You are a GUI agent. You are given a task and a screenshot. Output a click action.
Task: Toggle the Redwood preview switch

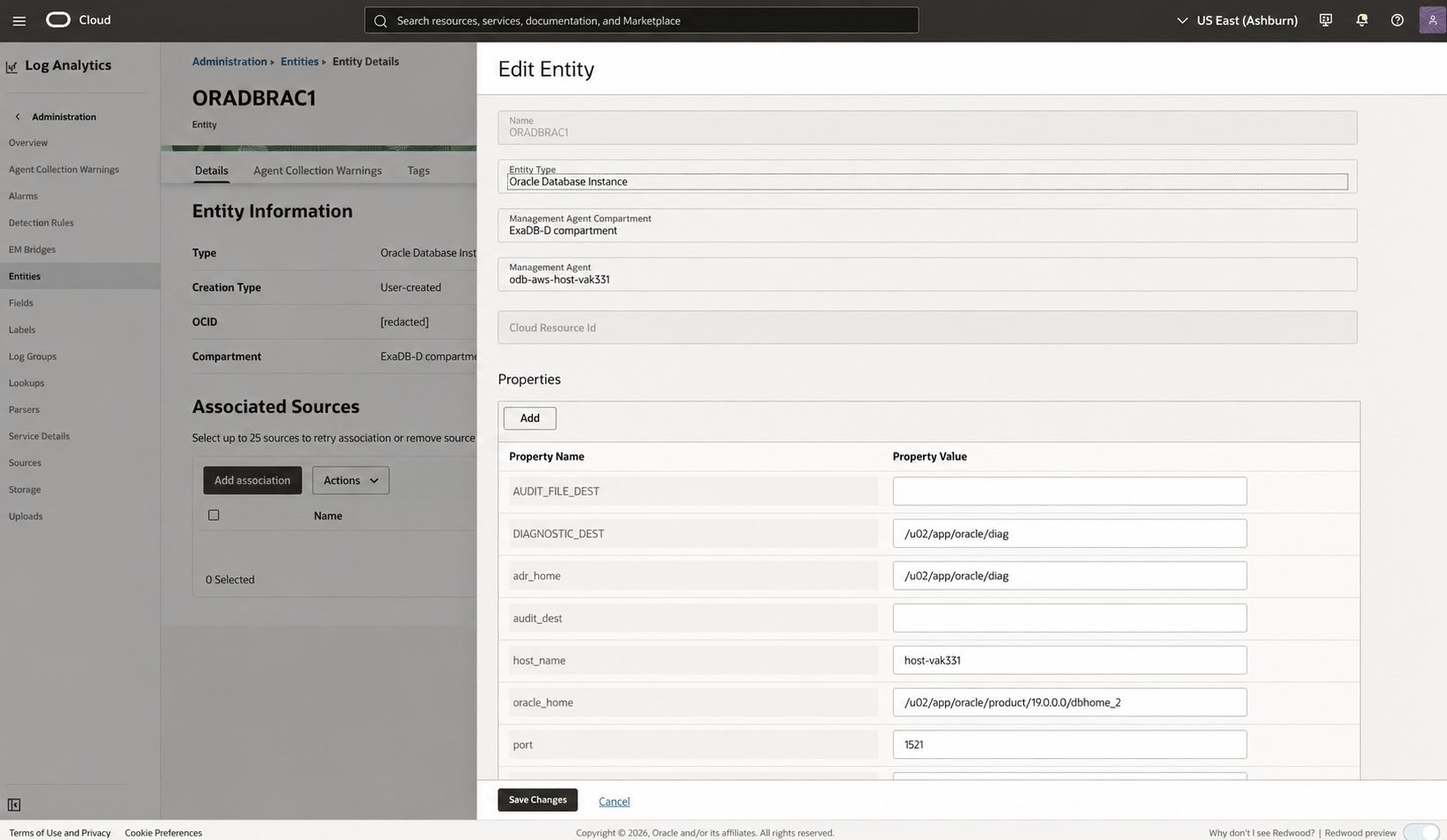coord(1421,832)
